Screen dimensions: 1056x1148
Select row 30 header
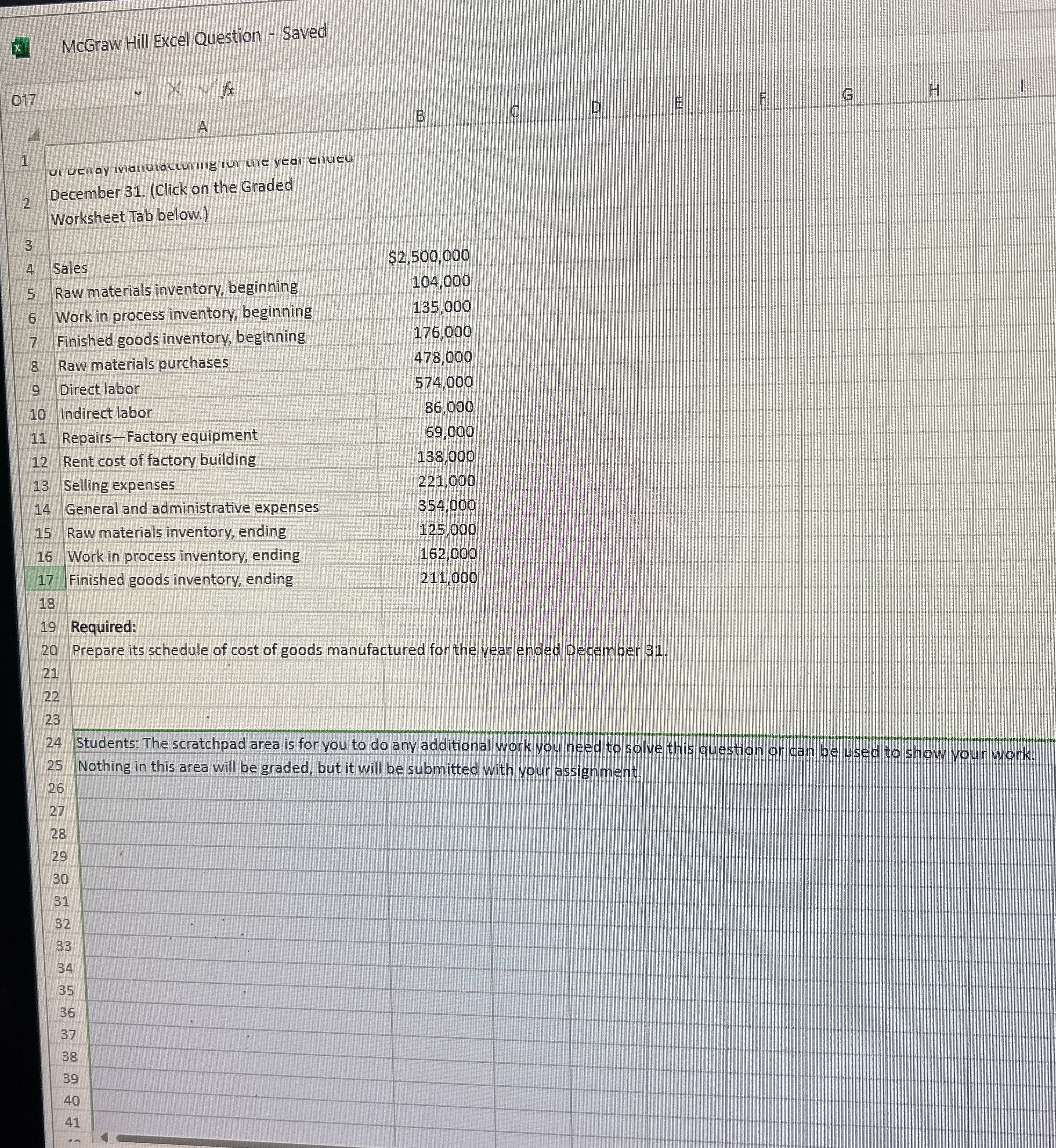[x=61, y=879]
